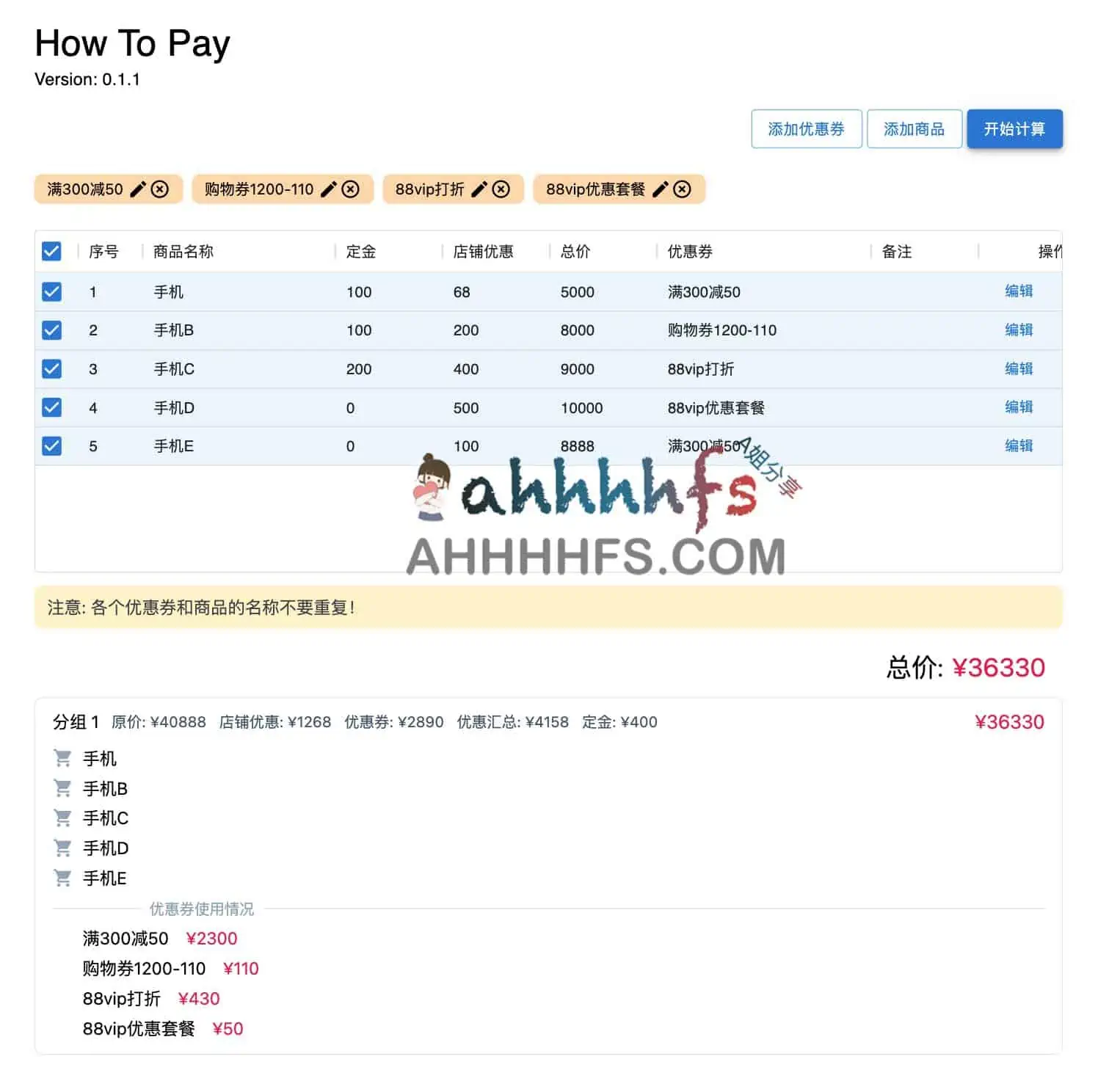Uncheck the 手机D row checkbox

pyautogui.click(x=51, y=407)
